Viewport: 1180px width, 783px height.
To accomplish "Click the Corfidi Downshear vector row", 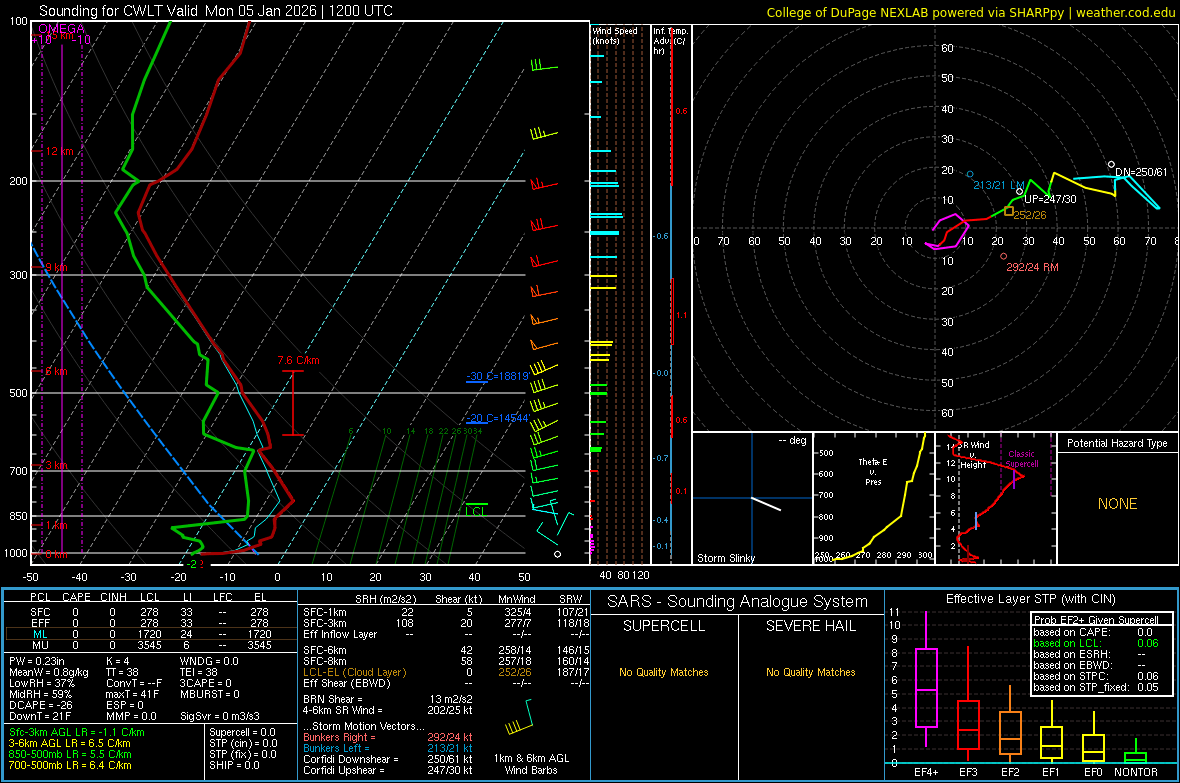I will [388, 759].
